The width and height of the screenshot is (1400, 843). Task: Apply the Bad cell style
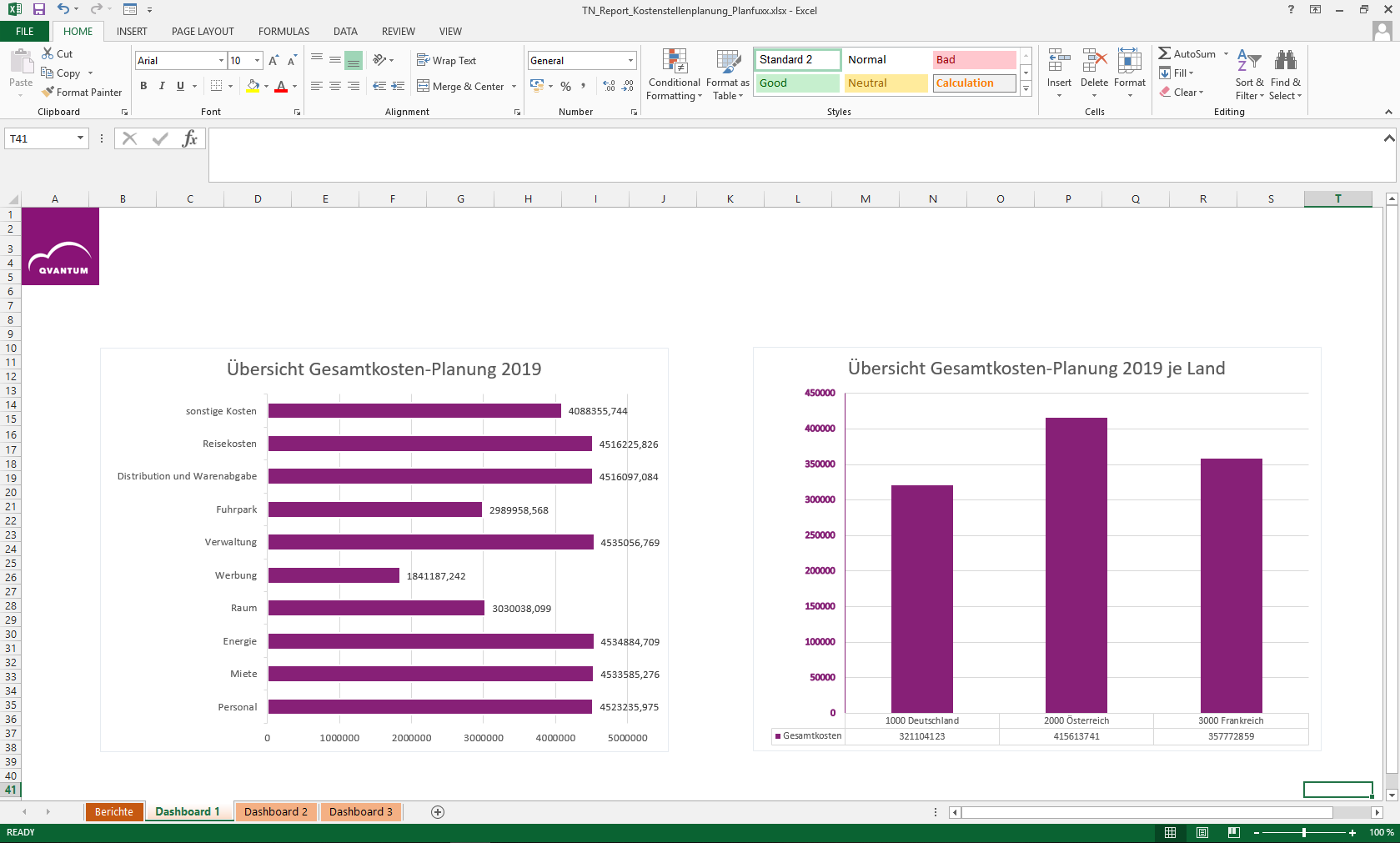[x=974, y=59]
